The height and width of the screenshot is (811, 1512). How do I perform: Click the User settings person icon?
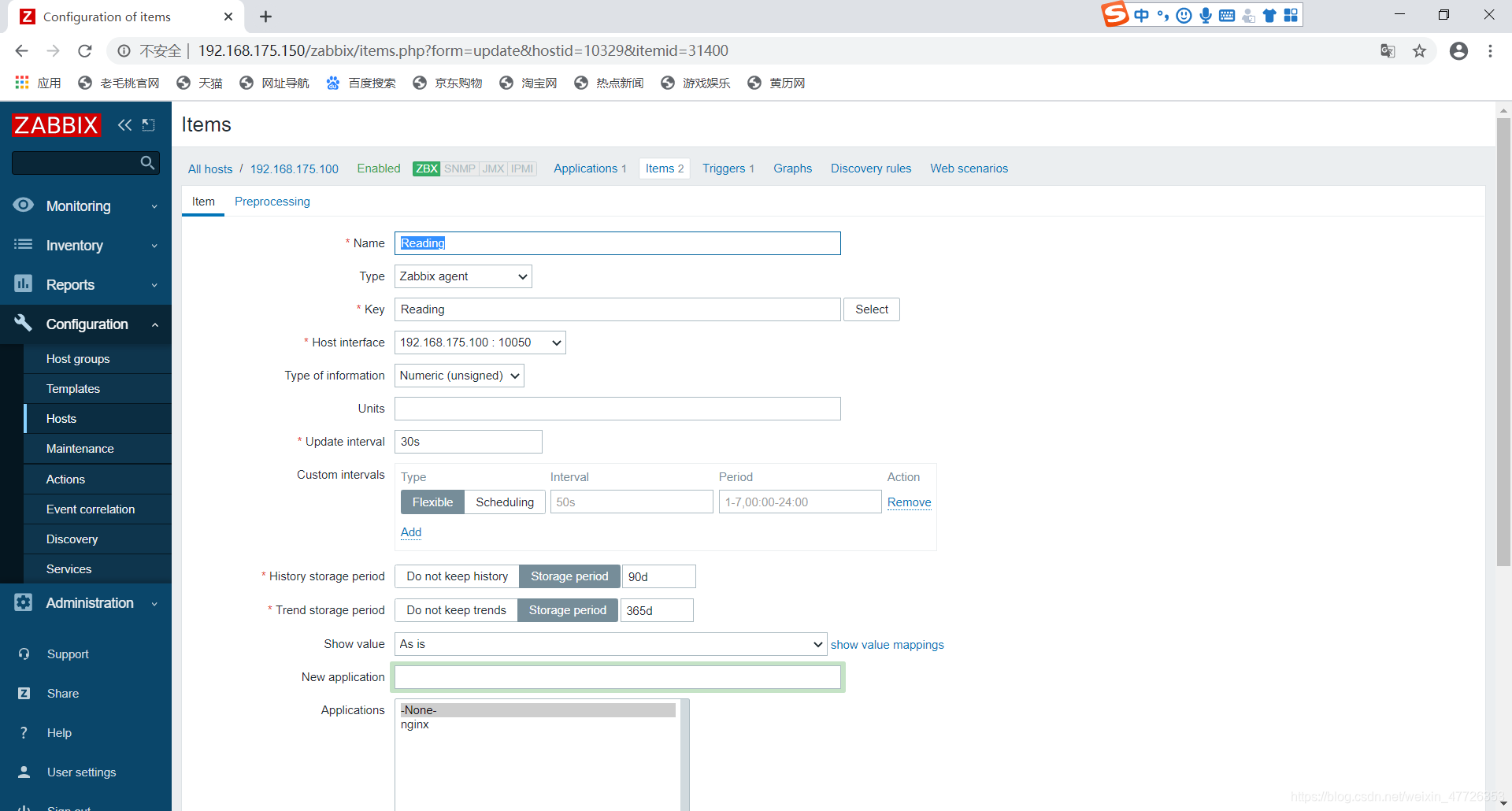[24, 772]
